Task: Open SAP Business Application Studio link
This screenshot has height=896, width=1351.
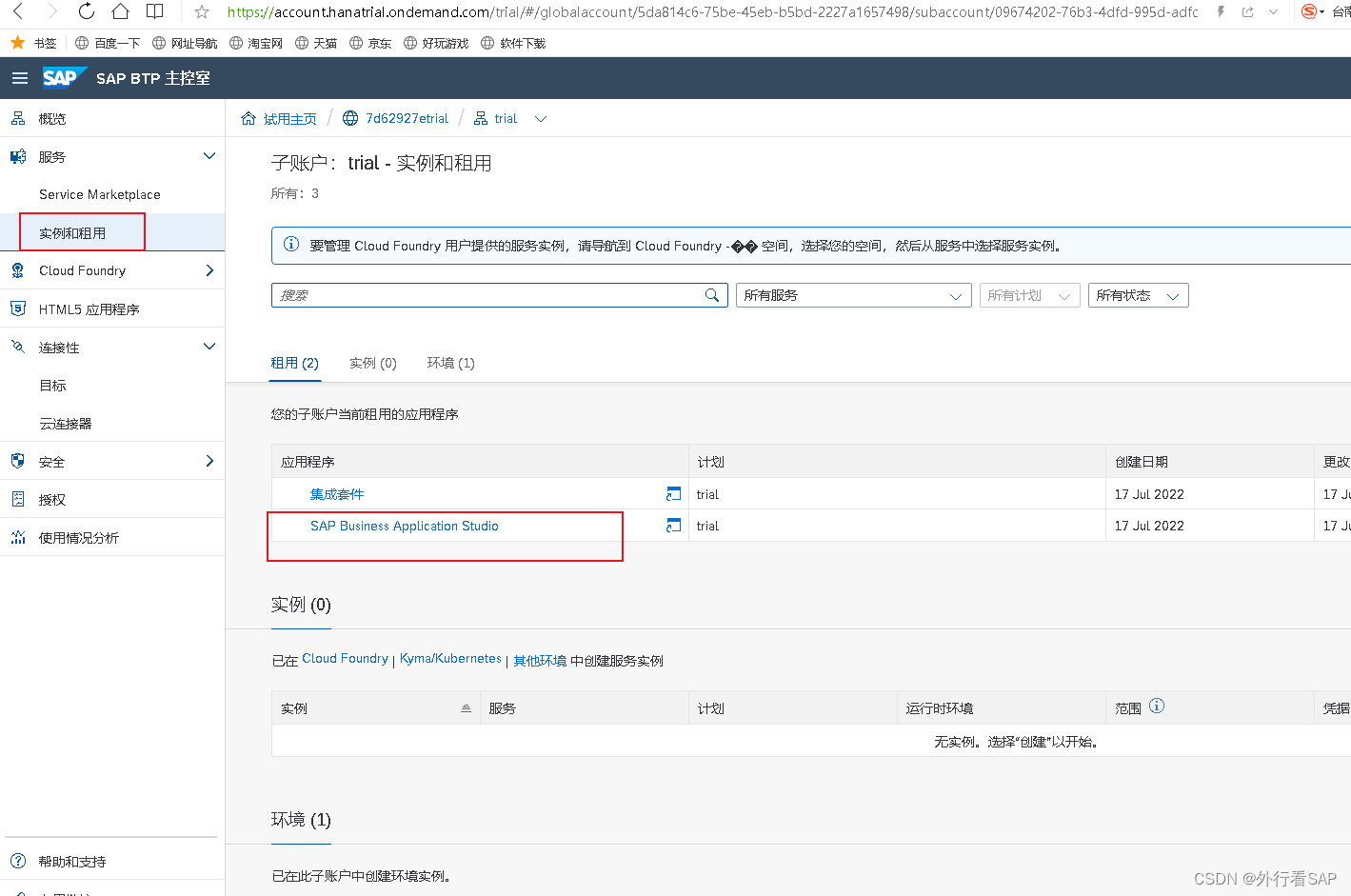Action: coord(405,526)
